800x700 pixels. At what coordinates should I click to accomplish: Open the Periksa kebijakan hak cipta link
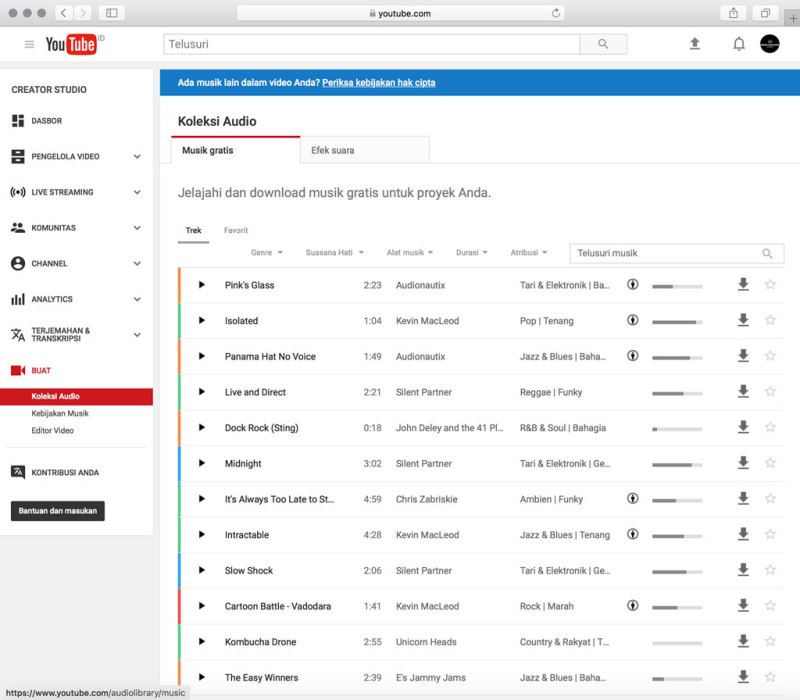[x=377, y=82]
